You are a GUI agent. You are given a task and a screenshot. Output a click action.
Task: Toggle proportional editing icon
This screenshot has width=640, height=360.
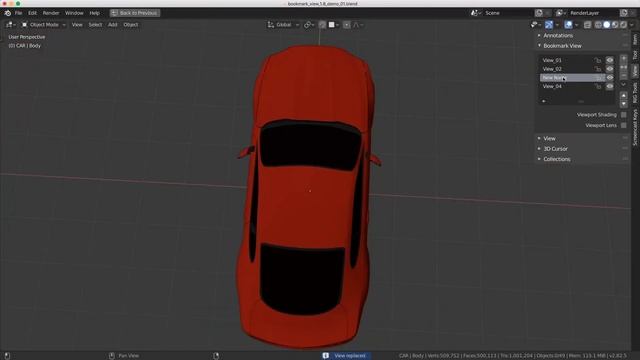347,25
